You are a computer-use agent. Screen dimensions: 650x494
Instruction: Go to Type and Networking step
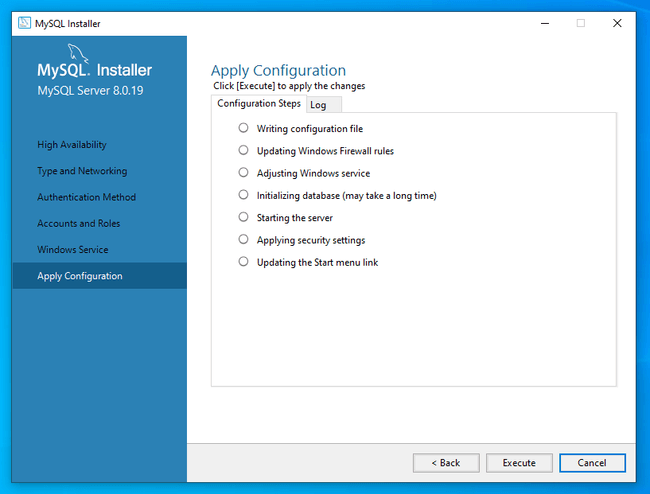[x=82, y=171]
